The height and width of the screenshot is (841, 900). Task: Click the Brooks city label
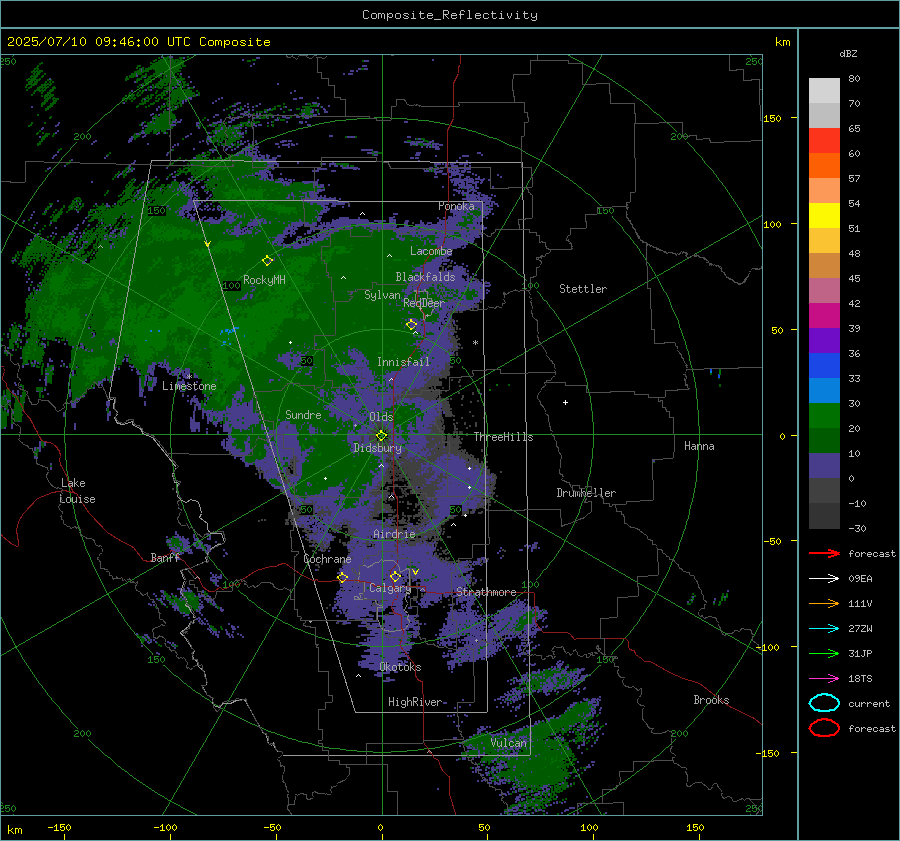coord(711,700)
